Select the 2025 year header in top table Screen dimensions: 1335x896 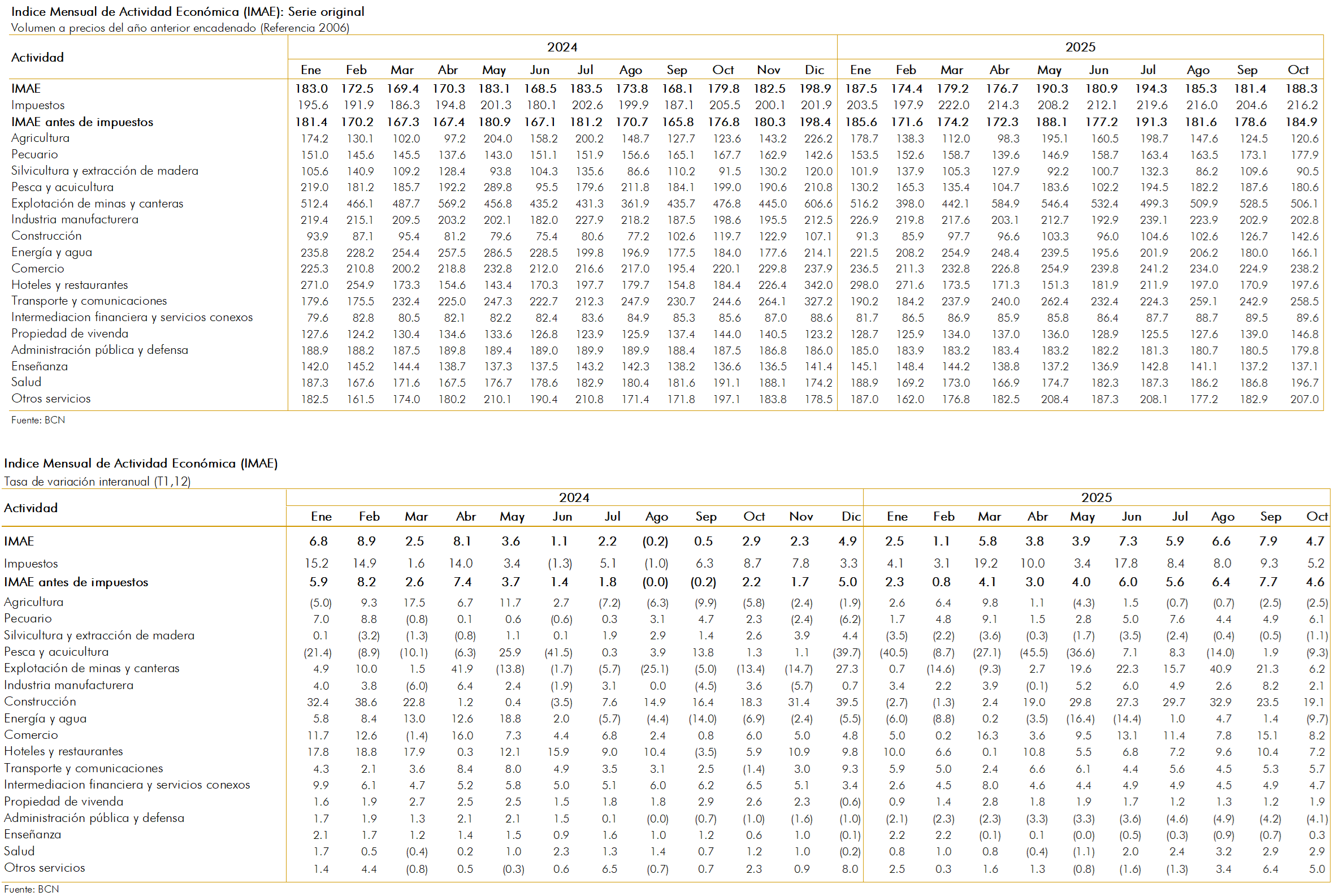1080,47
